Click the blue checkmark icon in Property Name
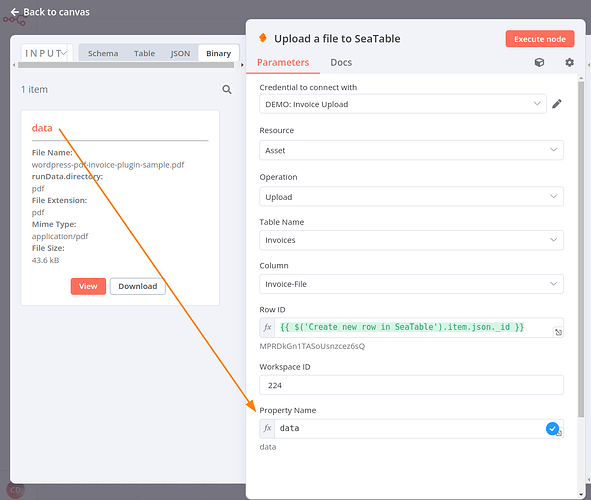The width and height of the screenshot is (591, 500). click(552, 428)
